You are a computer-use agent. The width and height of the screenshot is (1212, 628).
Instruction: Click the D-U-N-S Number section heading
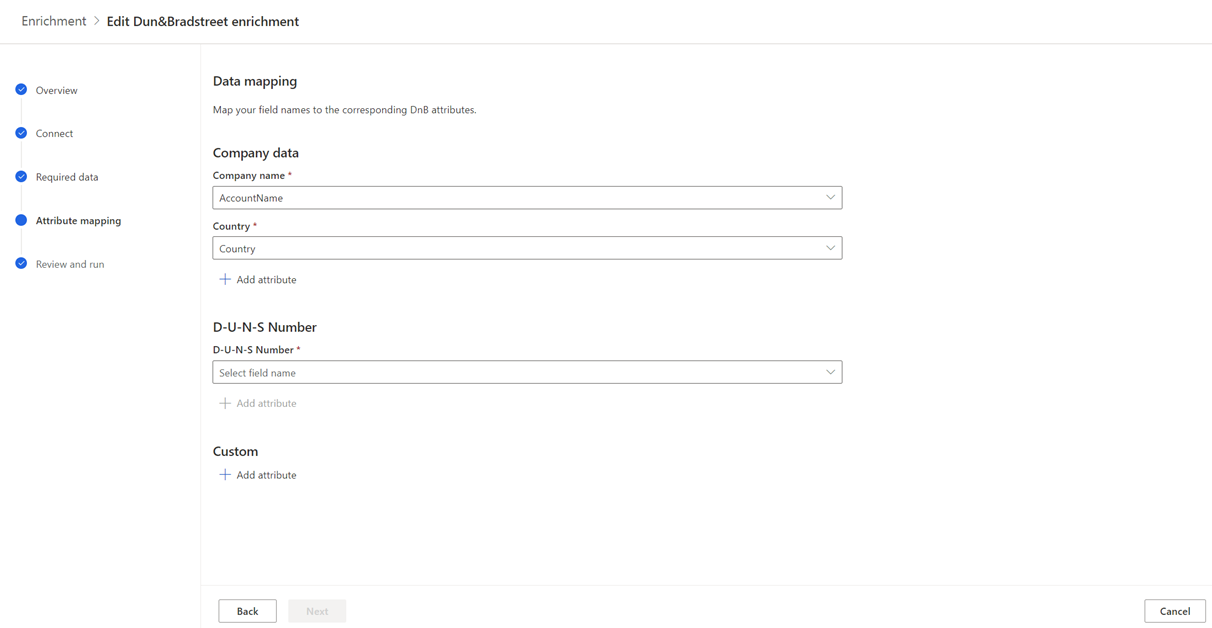point(265,327)
